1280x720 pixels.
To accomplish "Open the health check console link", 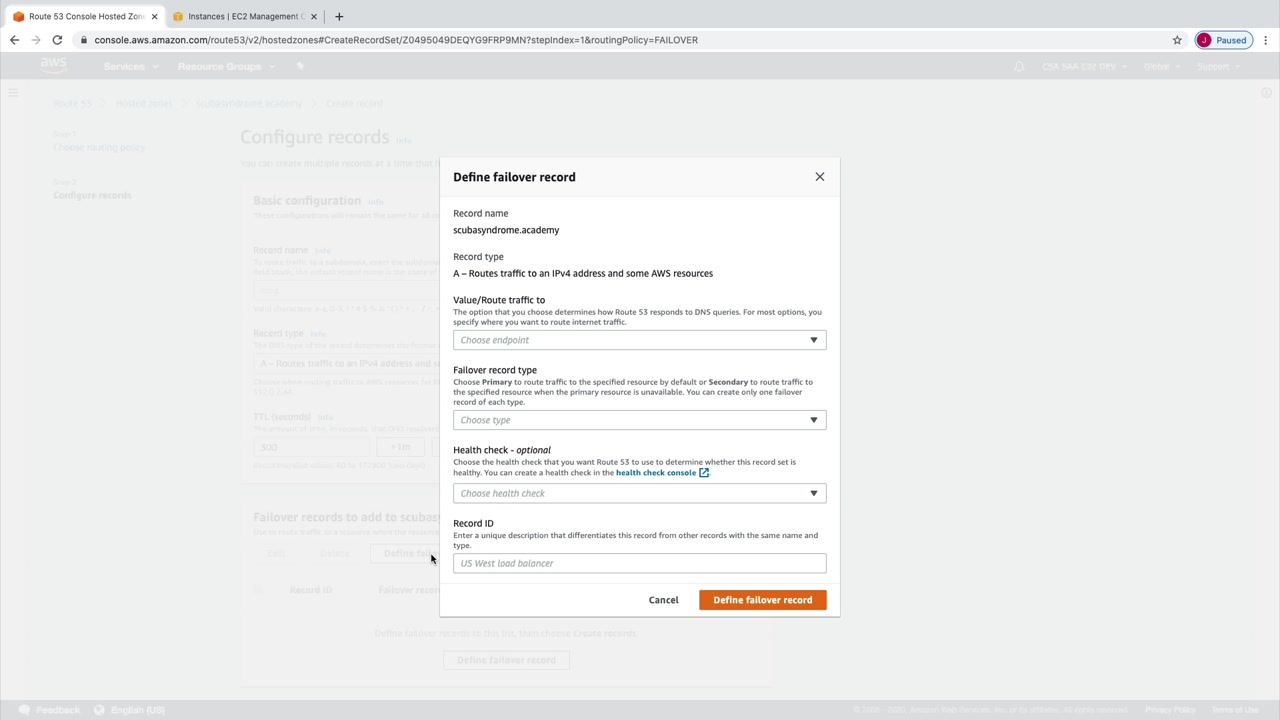I will [655, 473].
